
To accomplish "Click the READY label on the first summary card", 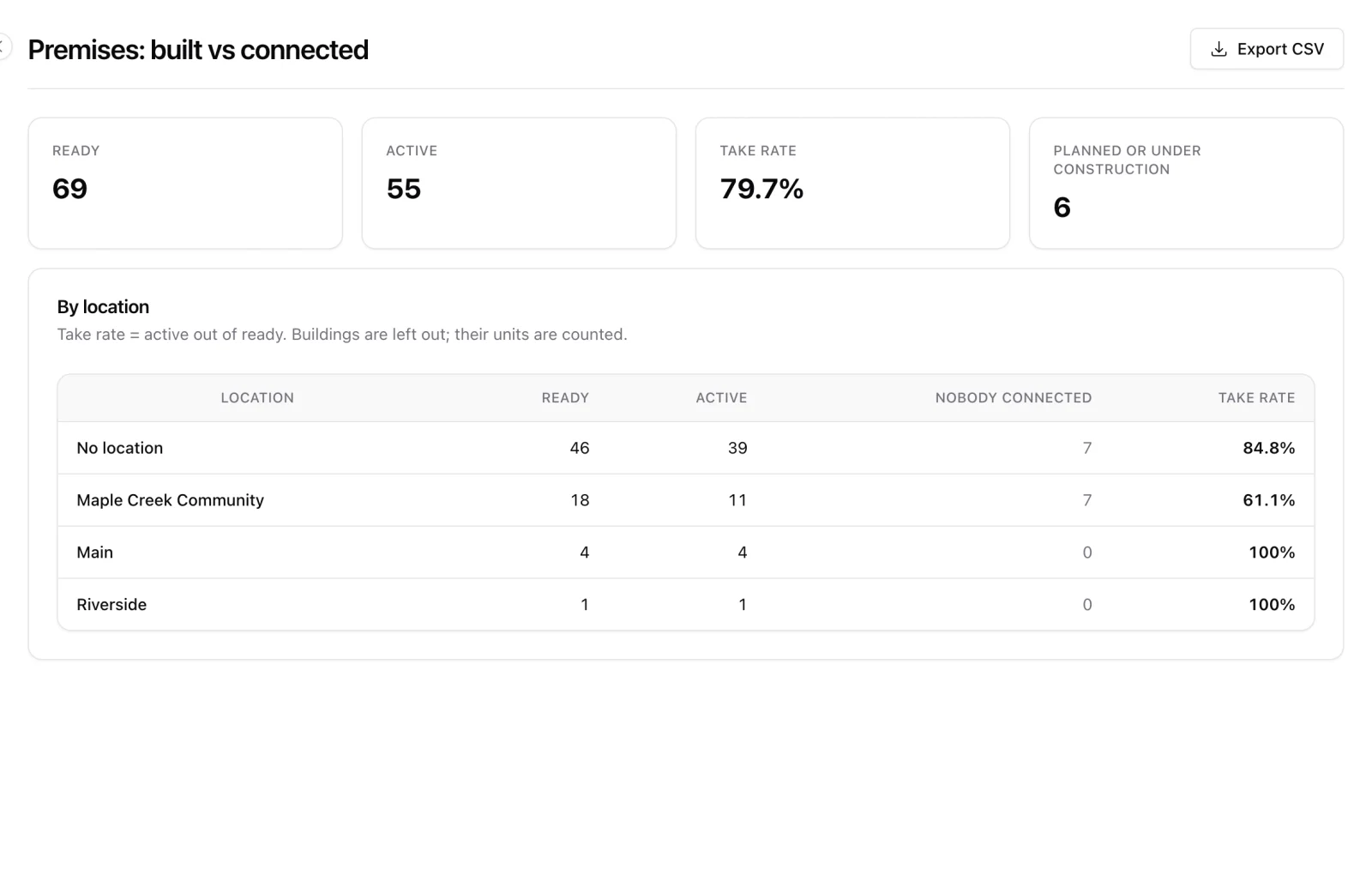I will [x=76, y=151].
